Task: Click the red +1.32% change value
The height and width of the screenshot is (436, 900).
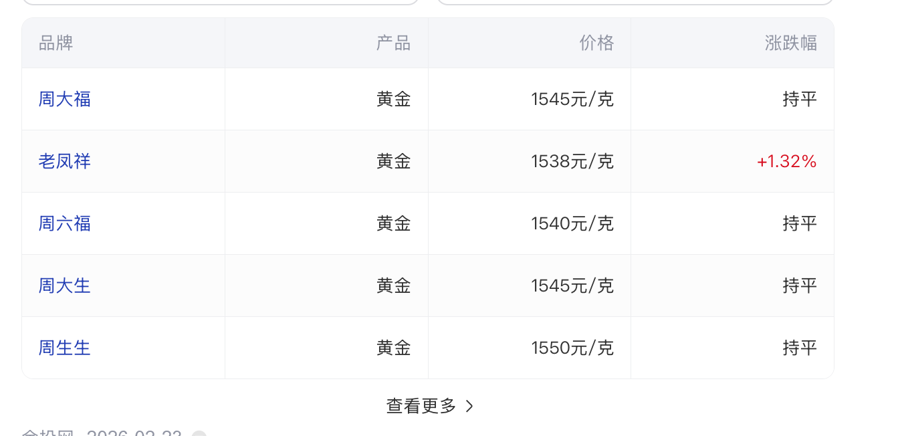Action: click(787, 161)
